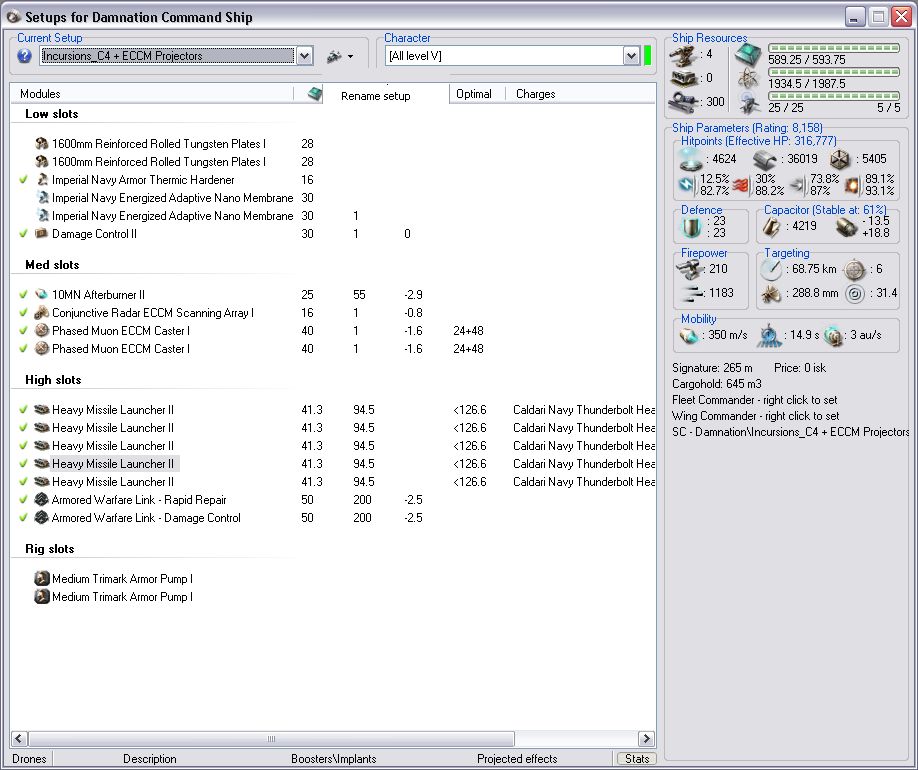Click the scroll right arrow button
The image size is (918, 770).
[x=646, y=739]
